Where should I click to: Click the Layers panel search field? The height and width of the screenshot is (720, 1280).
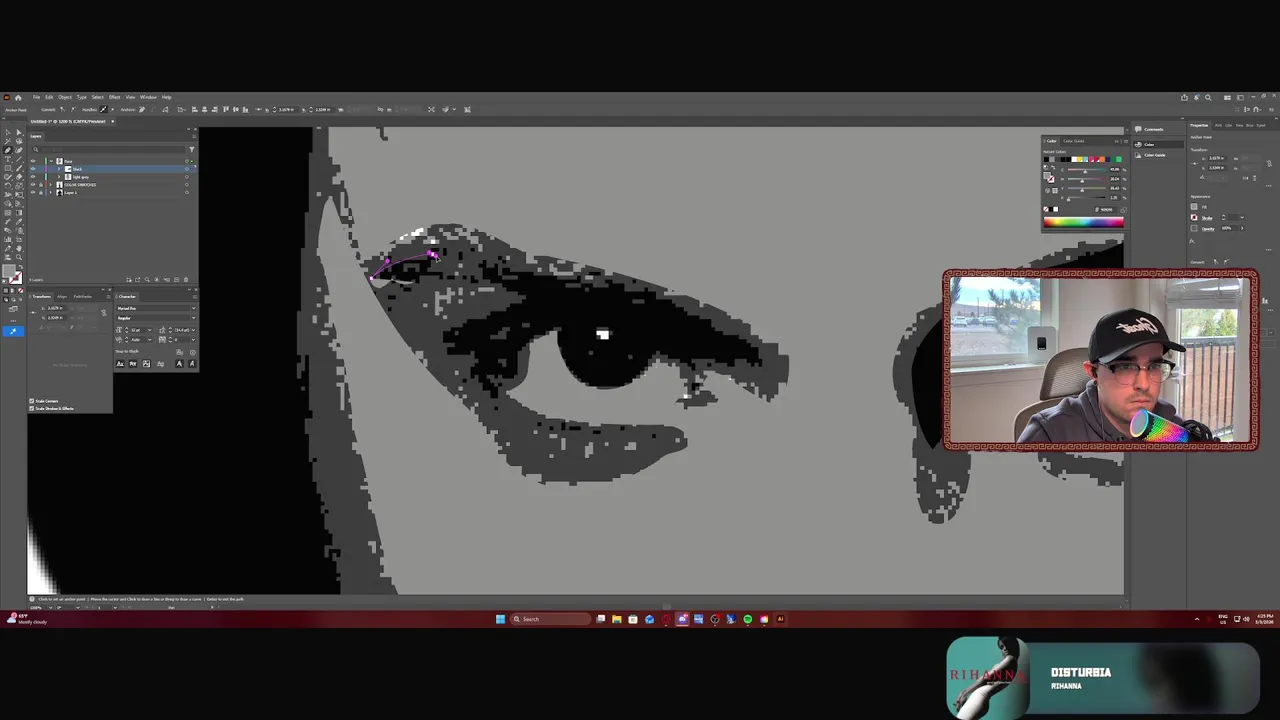111,149
